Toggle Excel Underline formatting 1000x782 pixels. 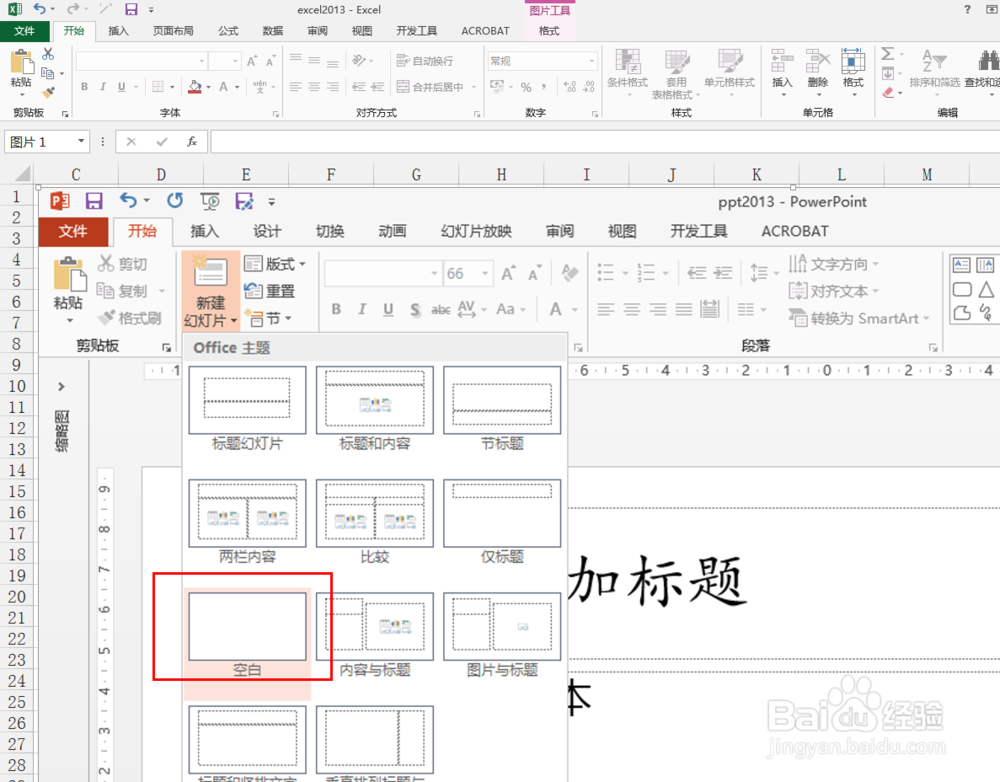(x=121, y=87)
